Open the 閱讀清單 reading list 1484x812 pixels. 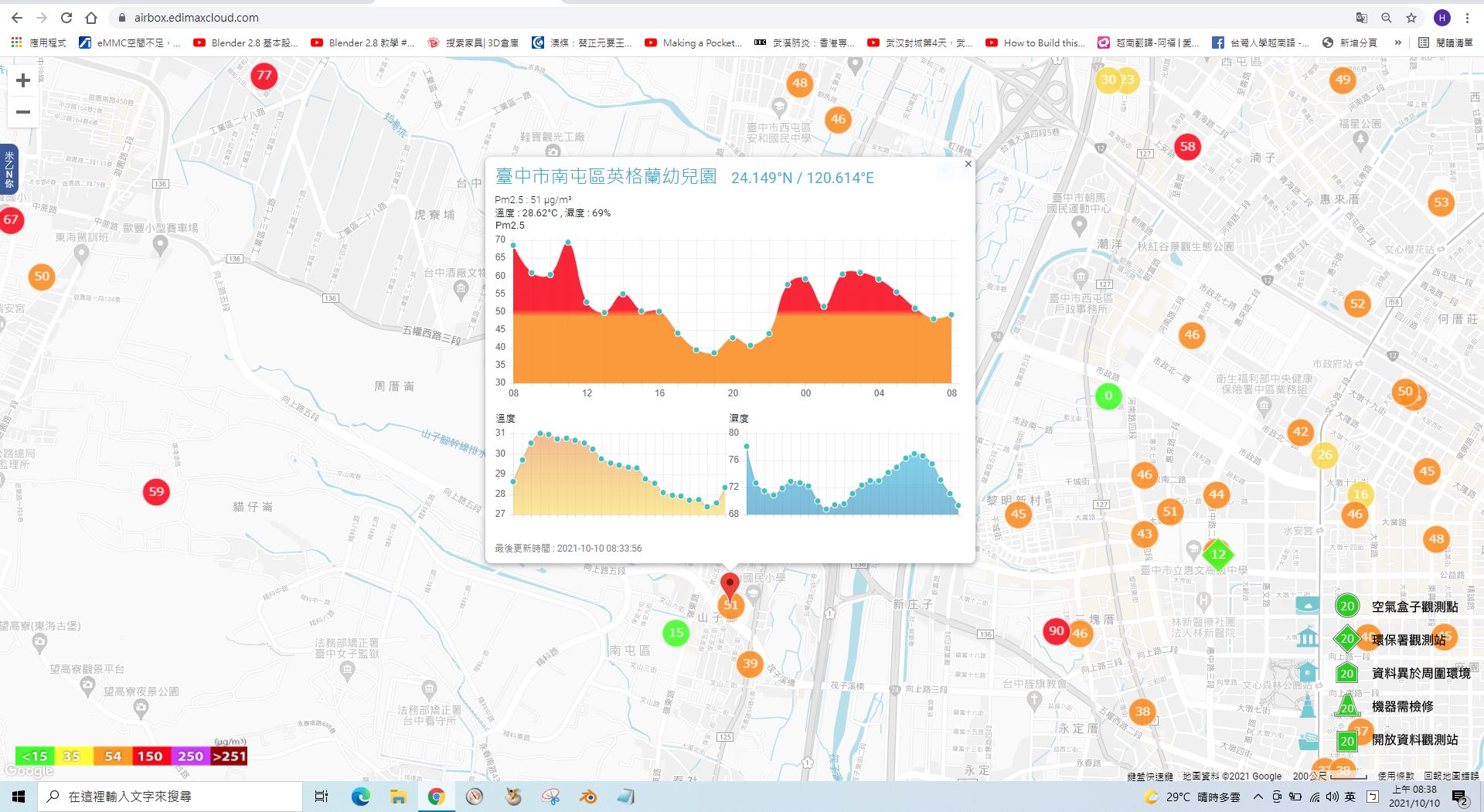1445,42
